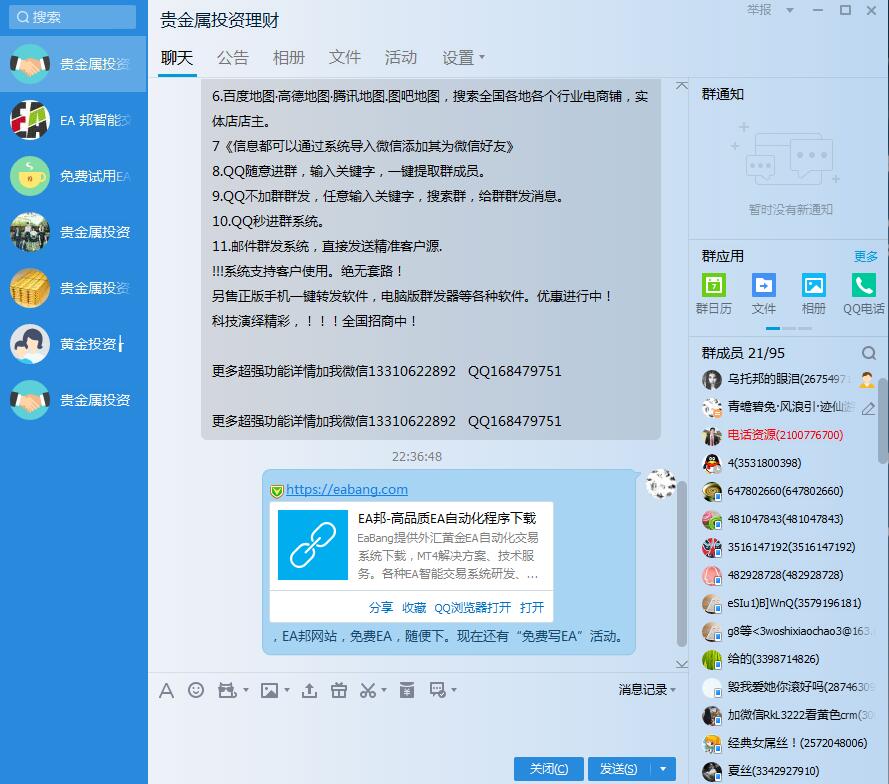This screenshot has width=889, height=784.
Task: Select the scissors screenshot tool
Action: [x=368, y=690]
